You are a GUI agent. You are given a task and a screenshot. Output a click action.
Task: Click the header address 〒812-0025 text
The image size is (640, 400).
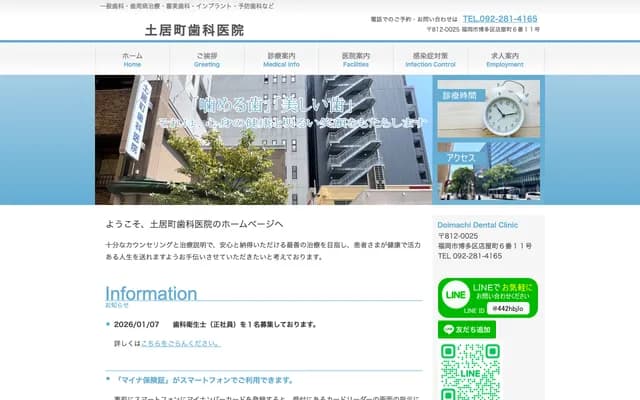(483, 29)
